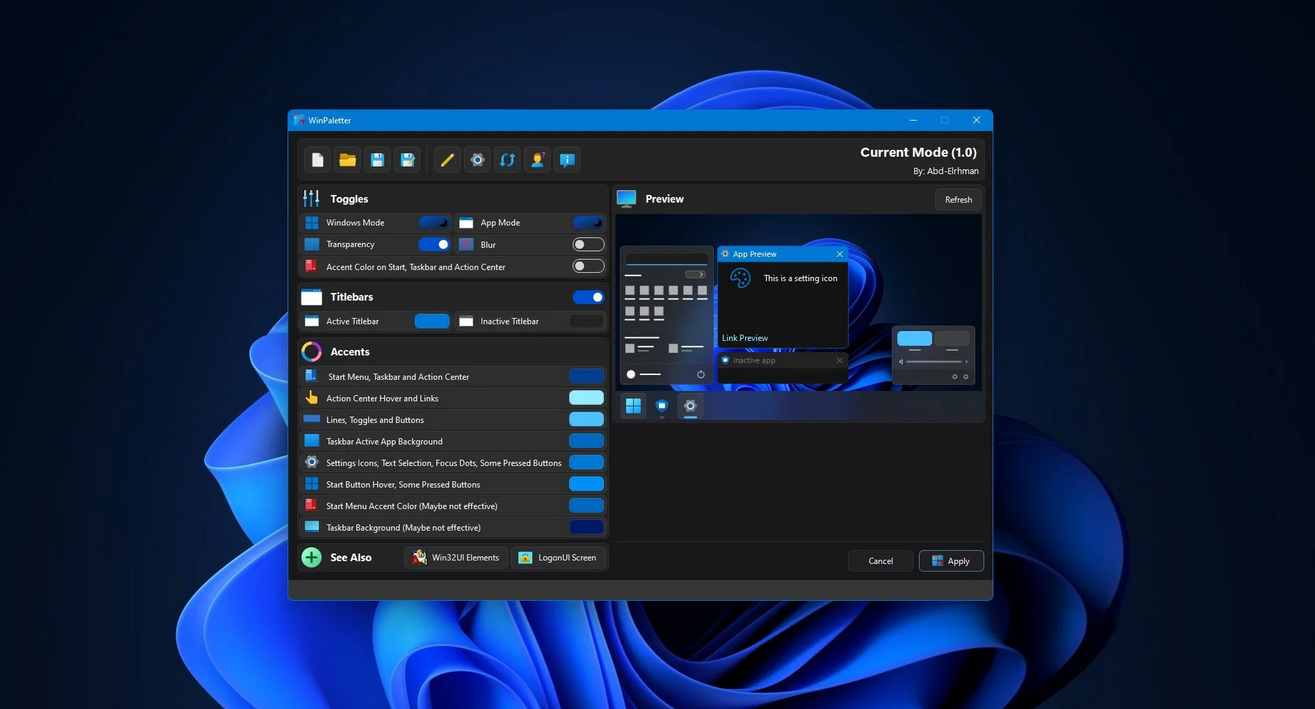Change Start Menu, Taskbar and Action Center color
The width and height of the screenshot is (1315, 709).
(587, 376)
